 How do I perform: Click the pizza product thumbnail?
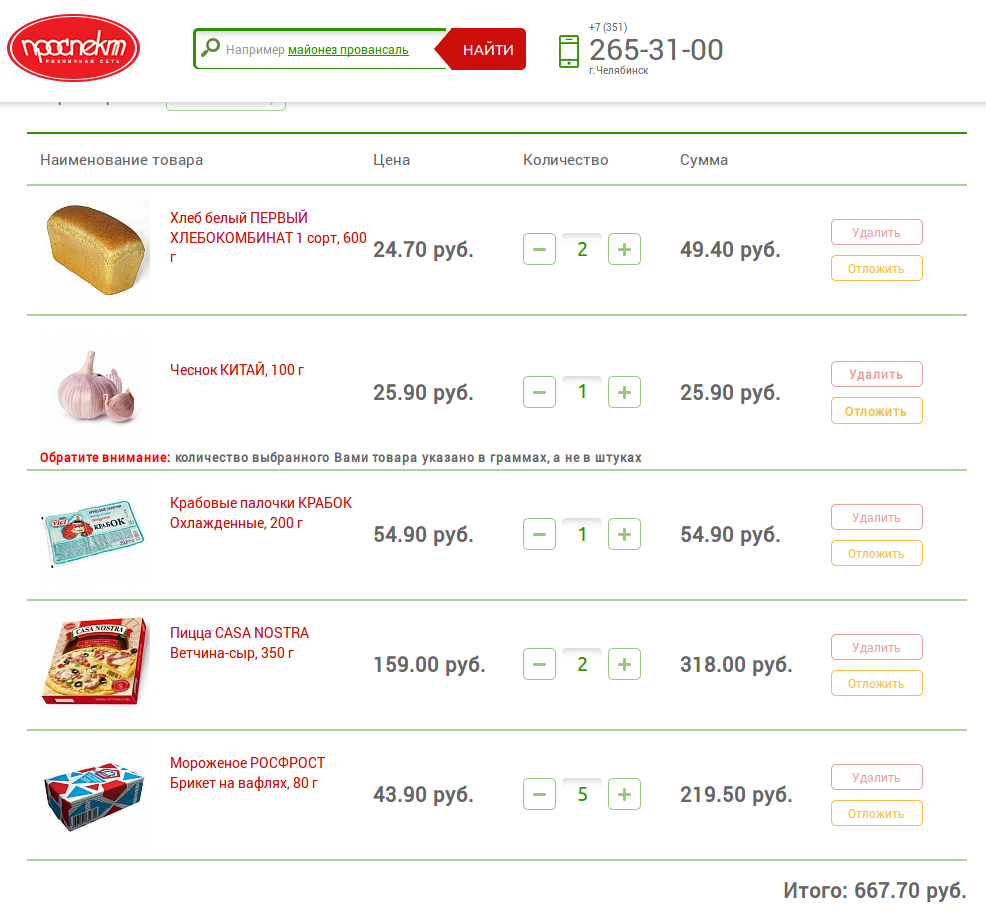click(95, 661)
